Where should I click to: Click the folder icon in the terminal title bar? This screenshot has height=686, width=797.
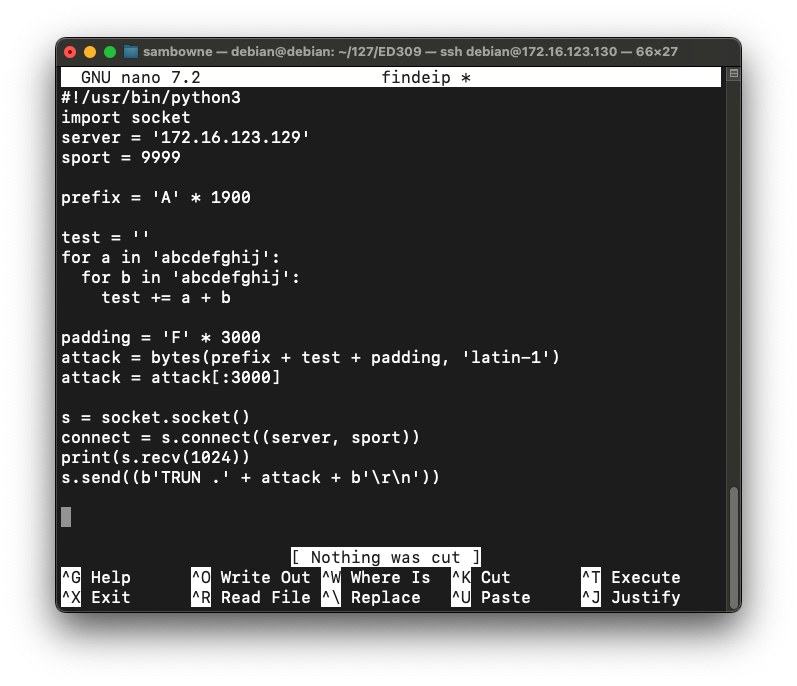[x=131, y=52]
